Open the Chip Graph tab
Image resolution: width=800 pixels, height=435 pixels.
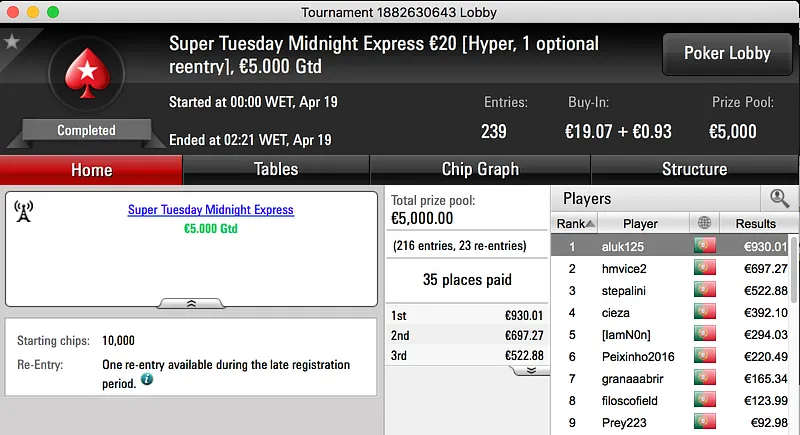(x=480, y=169)
